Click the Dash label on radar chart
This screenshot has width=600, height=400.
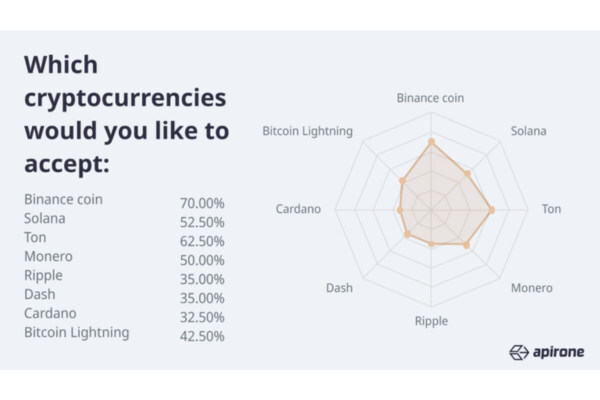coord(338,288)
